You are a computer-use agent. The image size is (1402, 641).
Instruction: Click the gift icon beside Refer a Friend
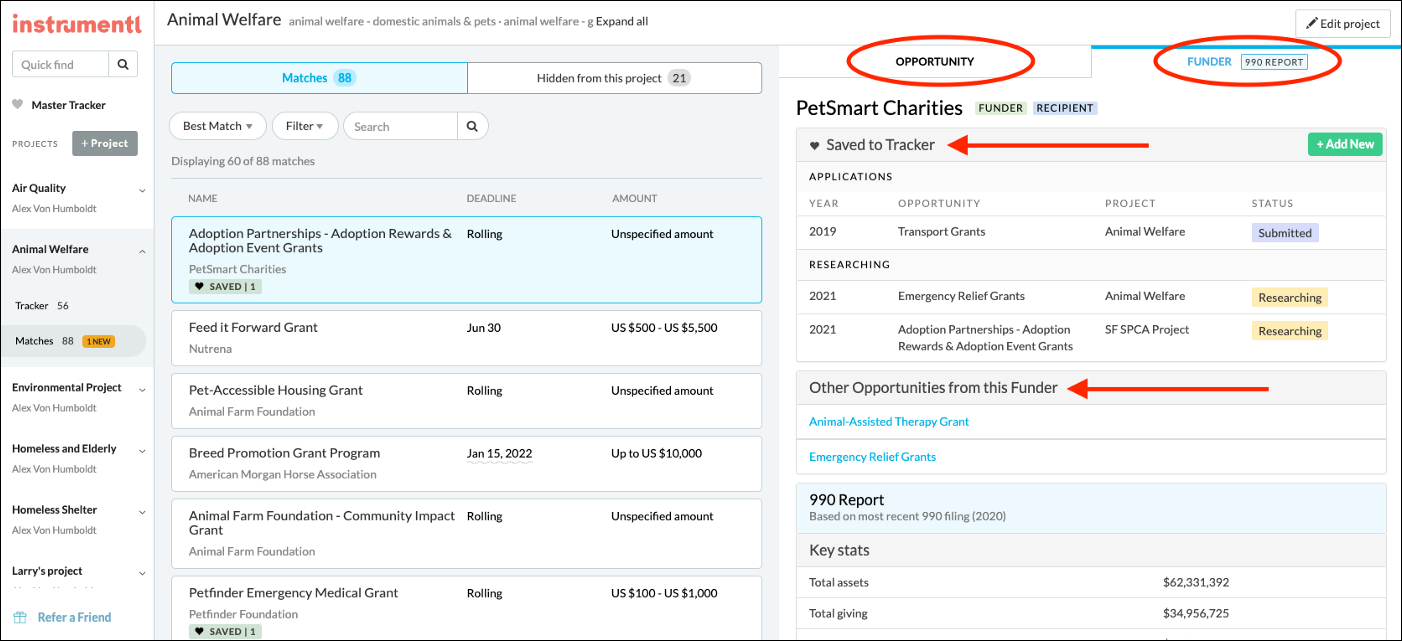pyautogui.click(x=19, y=617)
